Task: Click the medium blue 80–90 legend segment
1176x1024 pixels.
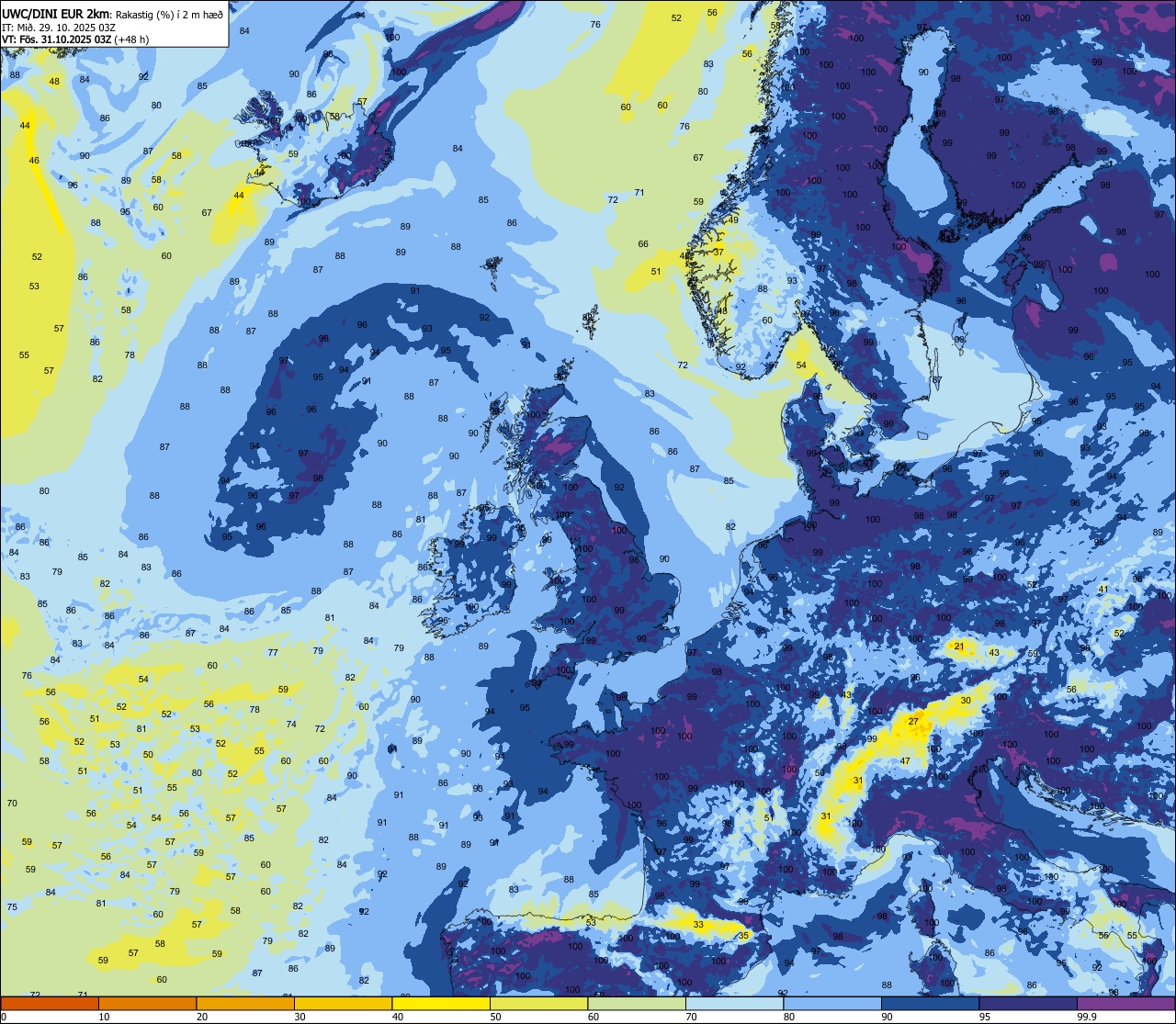Action: pyautogui.click(x=832, y=1003)
